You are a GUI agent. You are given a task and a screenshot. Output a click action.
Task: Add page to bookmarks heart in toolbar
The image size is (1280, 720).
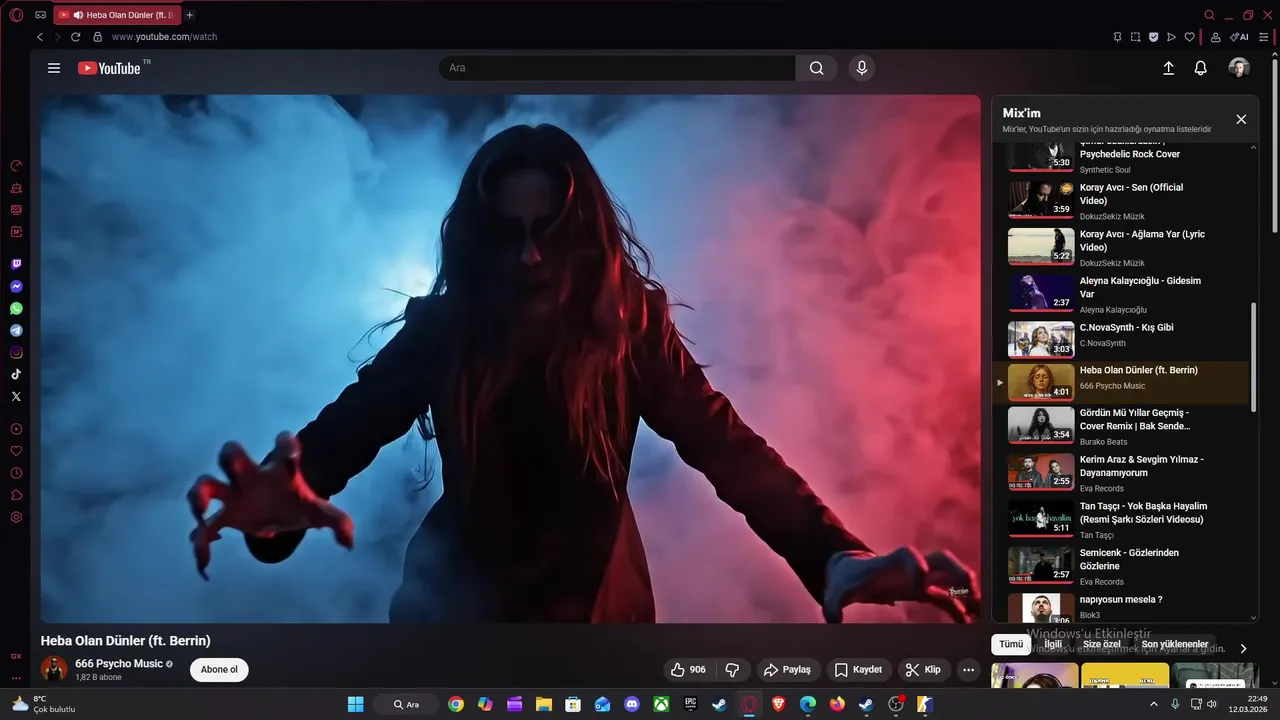click(1189, 37)
